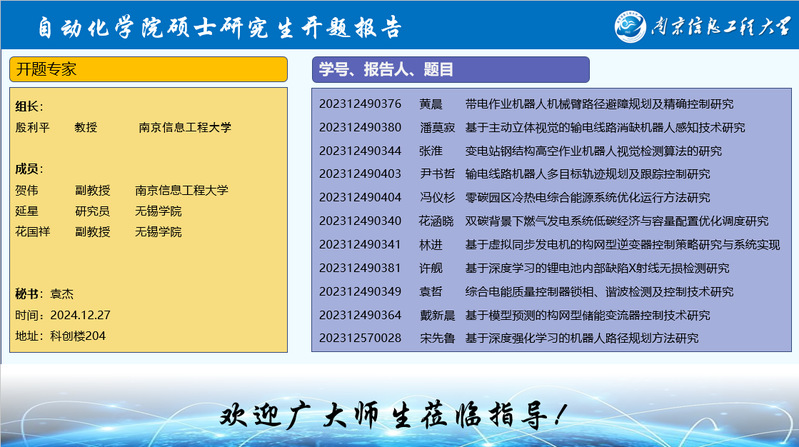Select student ID 202312490381
Screen dimensions: 799x447
pyautogui.click(x=360, y=268)
